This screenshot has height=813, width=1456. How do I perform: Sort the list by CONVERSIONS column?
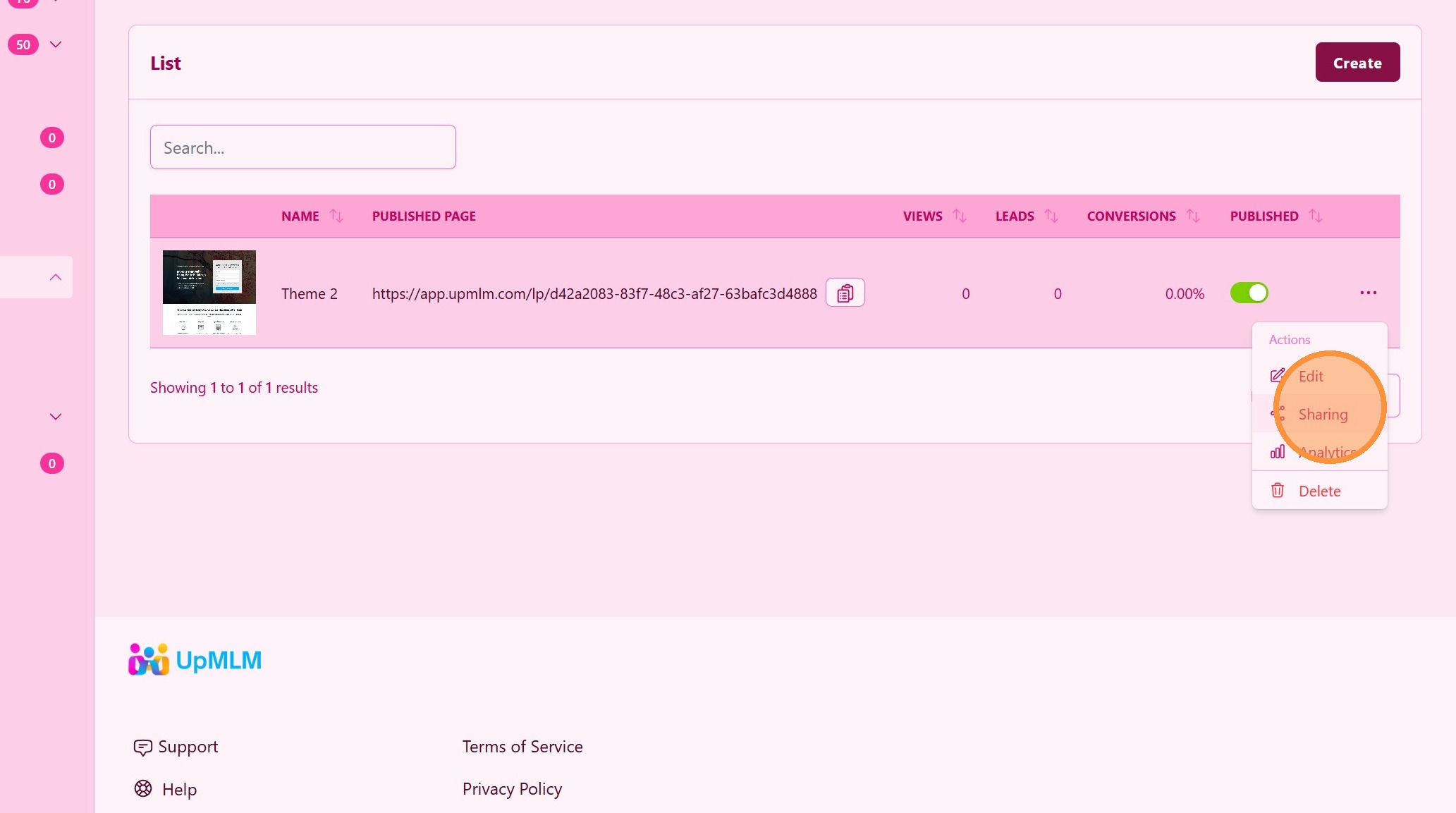click(1193, 216)
